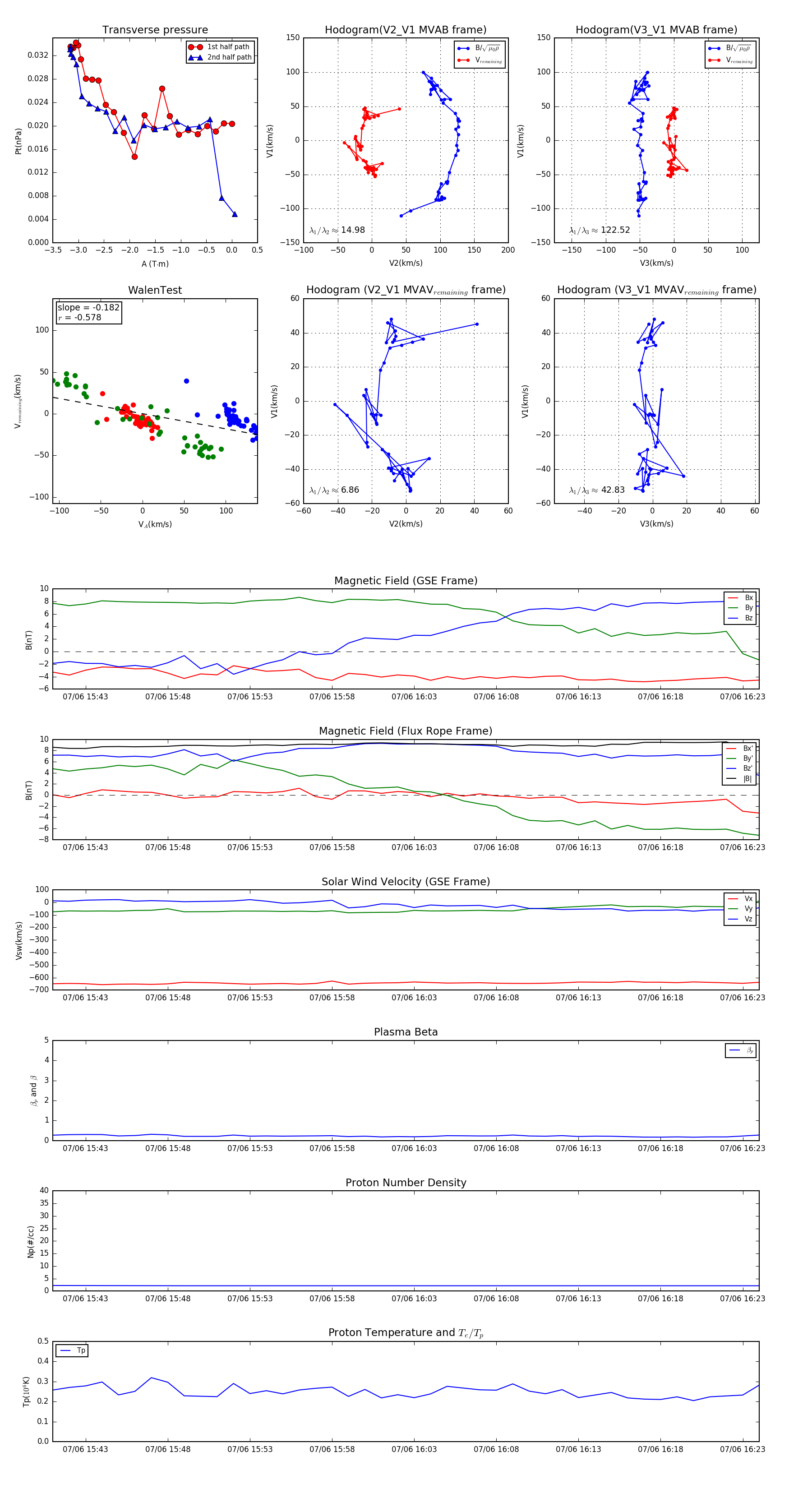Image resolution: width=812 pixels, height=1489 pixels.
Task: Click the 'Bx' legend entry in GSE plot
Action: [x=740, y=598]
